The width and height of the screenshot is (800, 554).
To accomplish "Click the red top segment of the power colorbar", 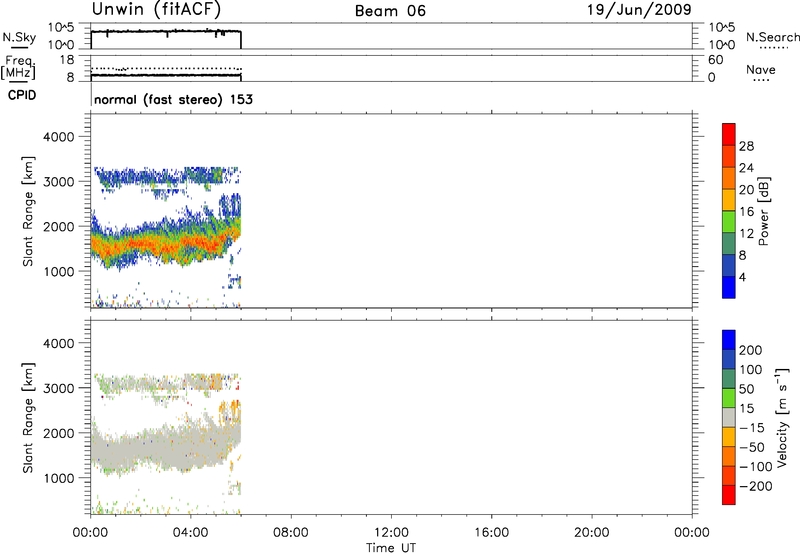I will tap(729, 135).
